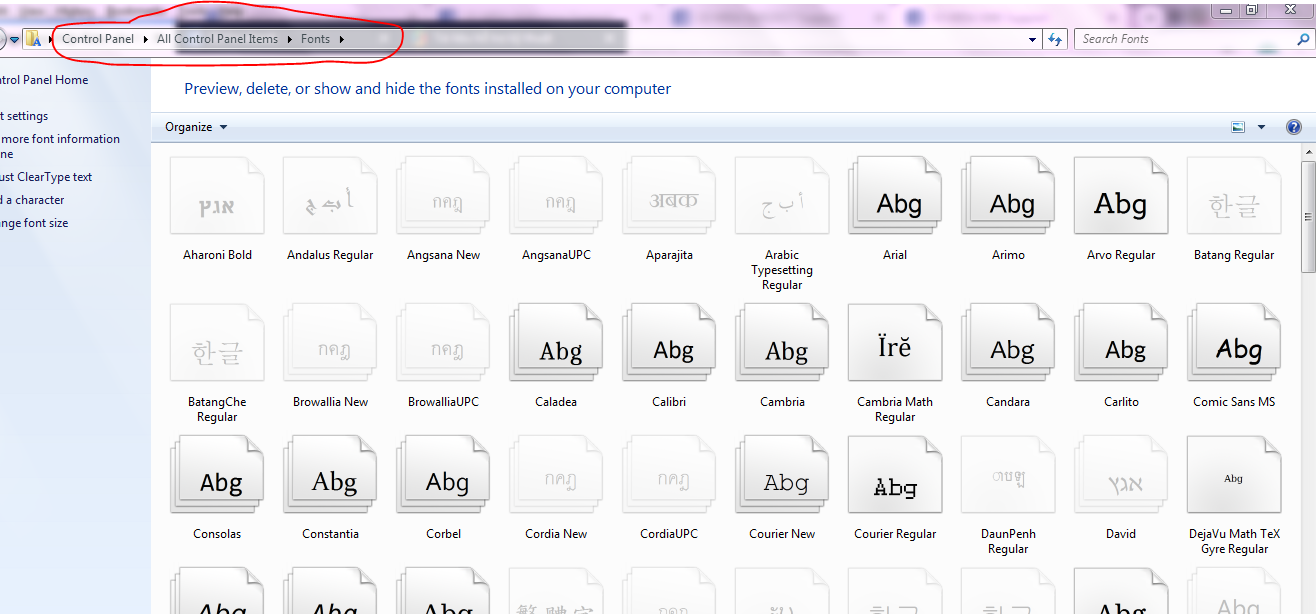The width and height of the screenshot is (1316, 614).
Task: Go to Control Panel breadcrumb
Action: click(98, 39)
